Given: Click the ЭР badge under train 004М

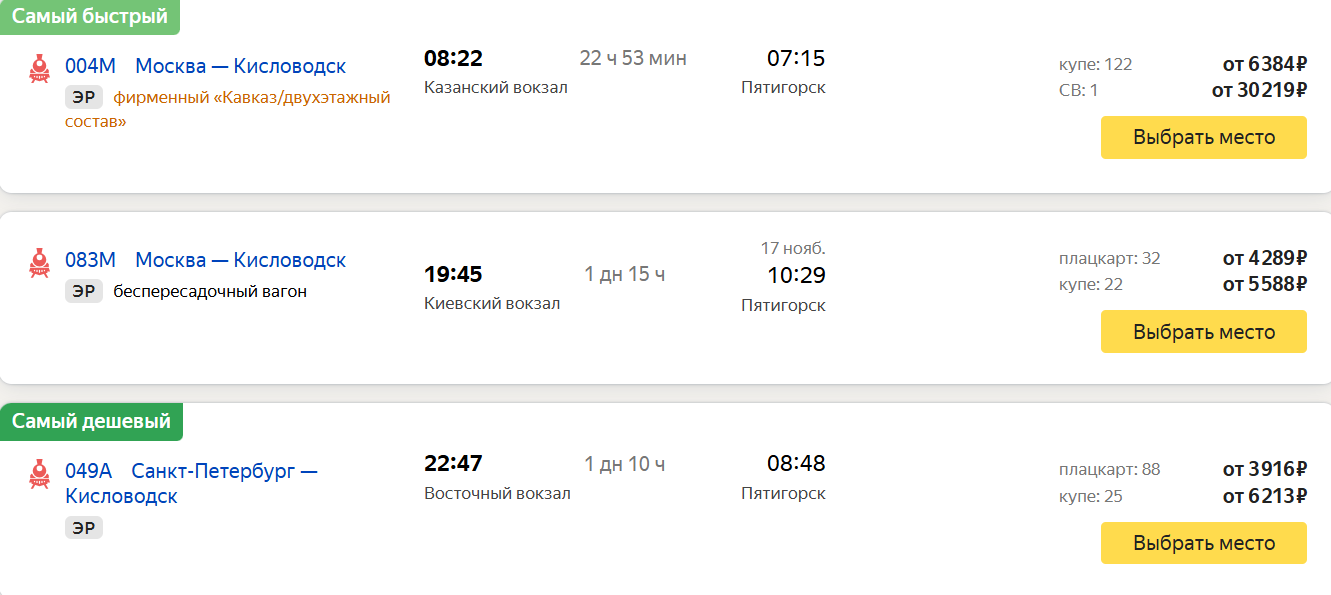Looking at the screenshot, I should point(84,97).
